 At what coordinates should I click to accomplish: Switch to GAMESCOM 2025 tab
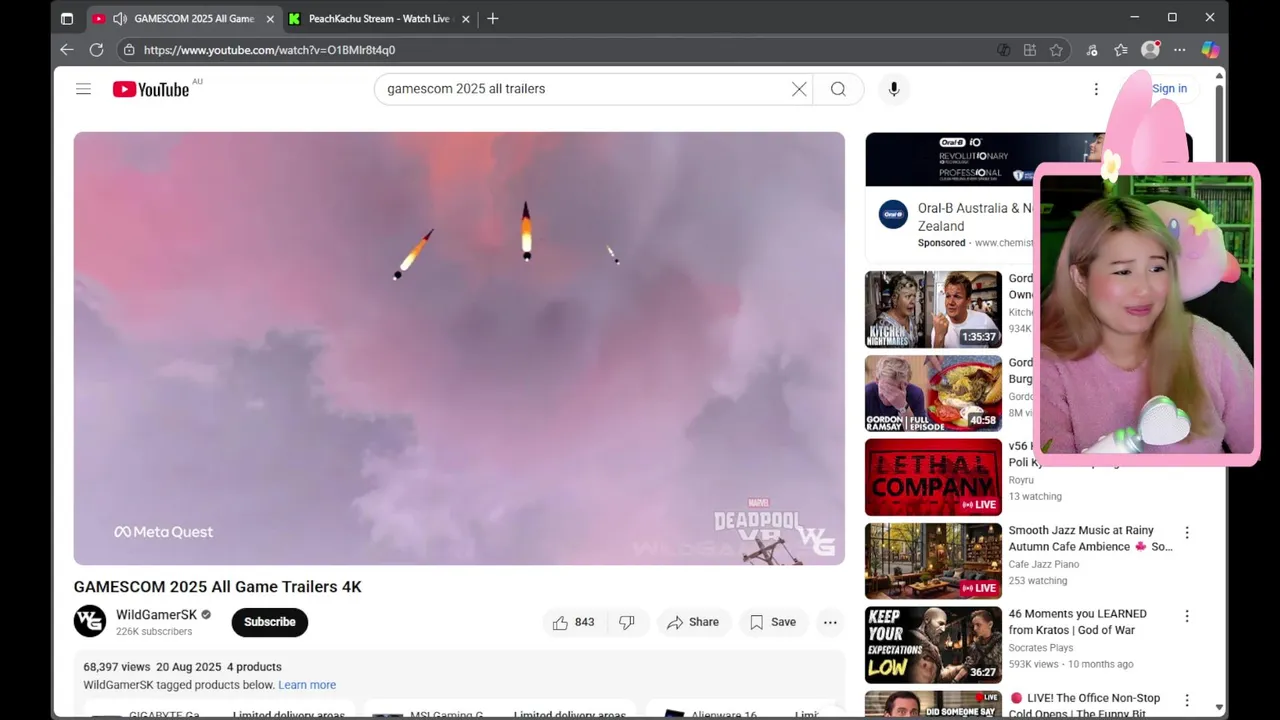(183, 18)
